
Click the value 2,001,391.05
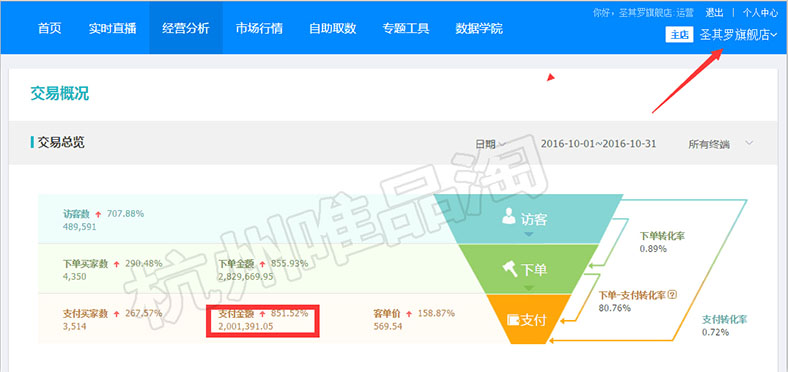click(246, 327)
